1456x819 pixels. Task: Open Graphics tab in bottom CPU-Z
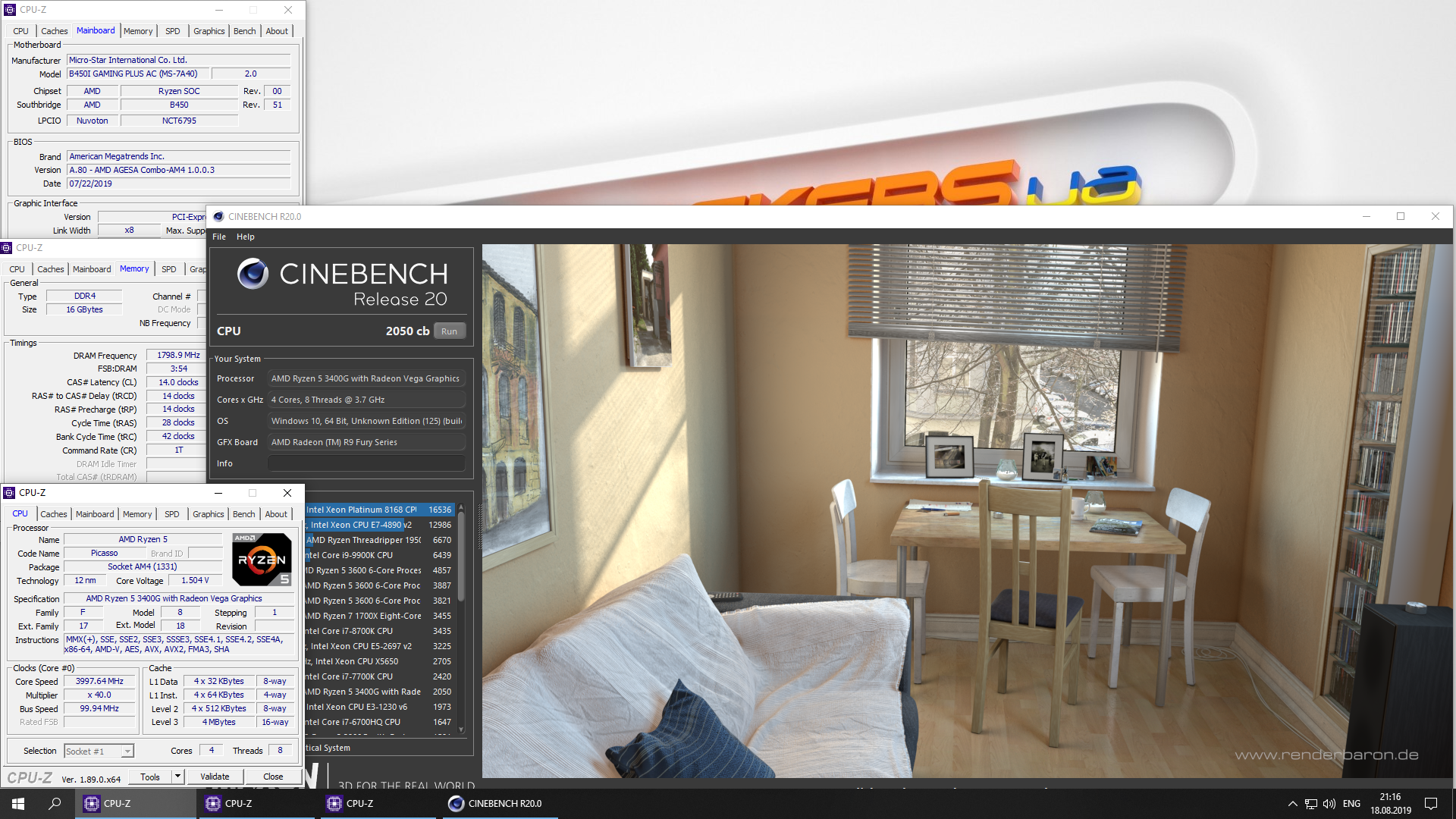209,514
